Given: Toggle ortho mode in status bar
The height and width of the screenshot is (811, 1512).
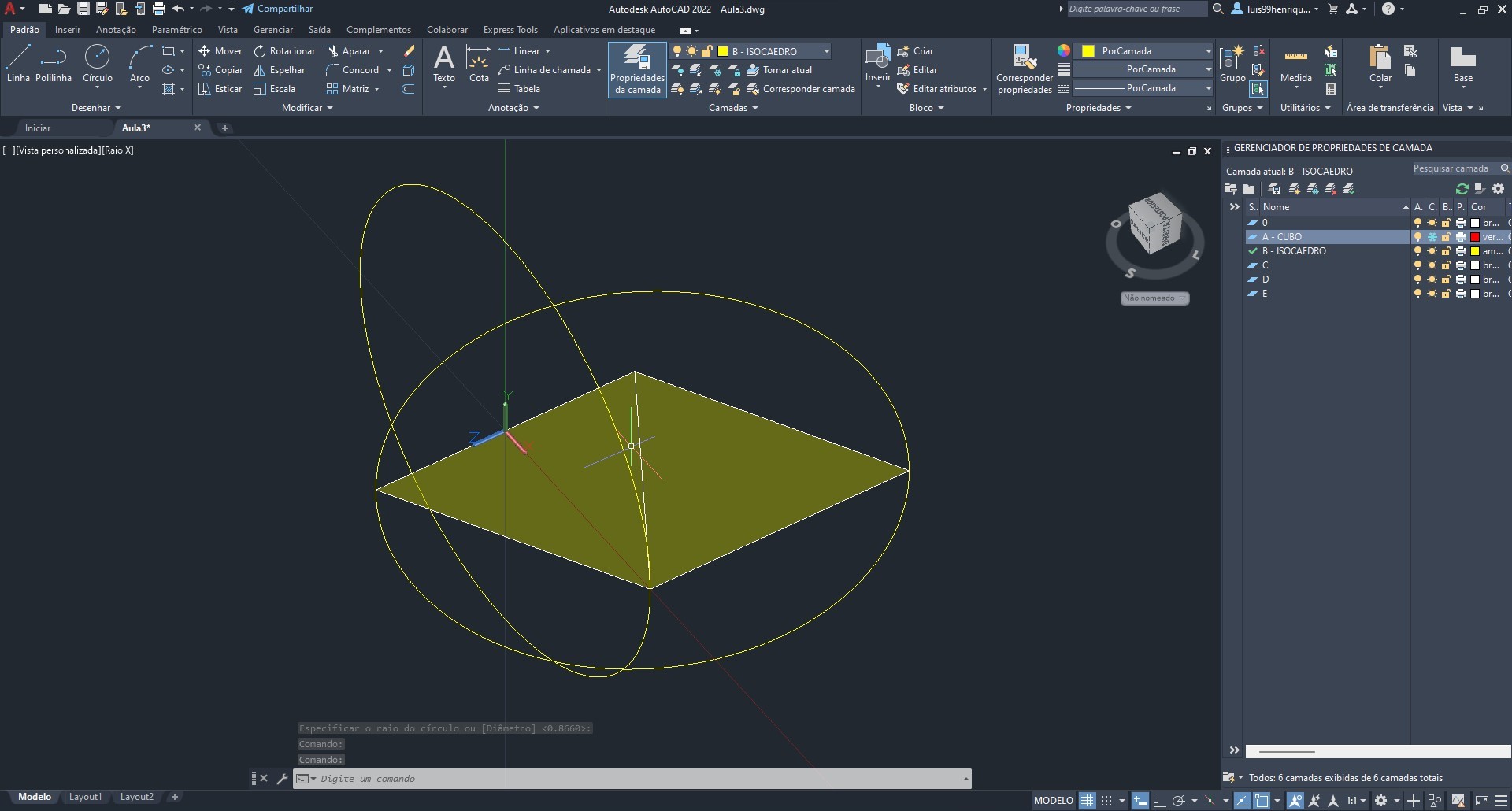Looking at the screenshot, I should click(x=1159, y=801).
